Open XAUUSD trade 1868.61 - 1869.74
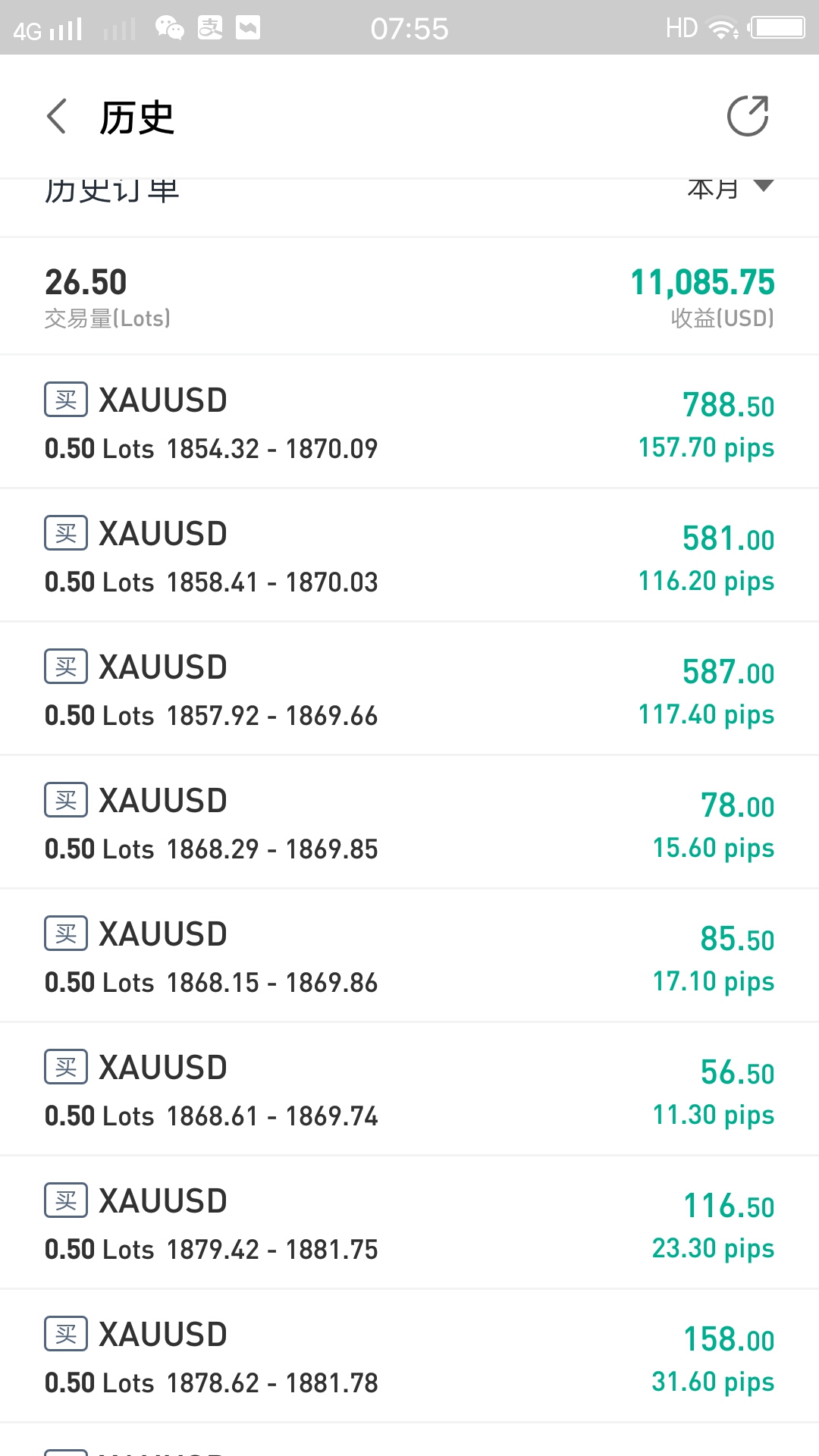819x1456 pixels. click(x=409, y=1089)
